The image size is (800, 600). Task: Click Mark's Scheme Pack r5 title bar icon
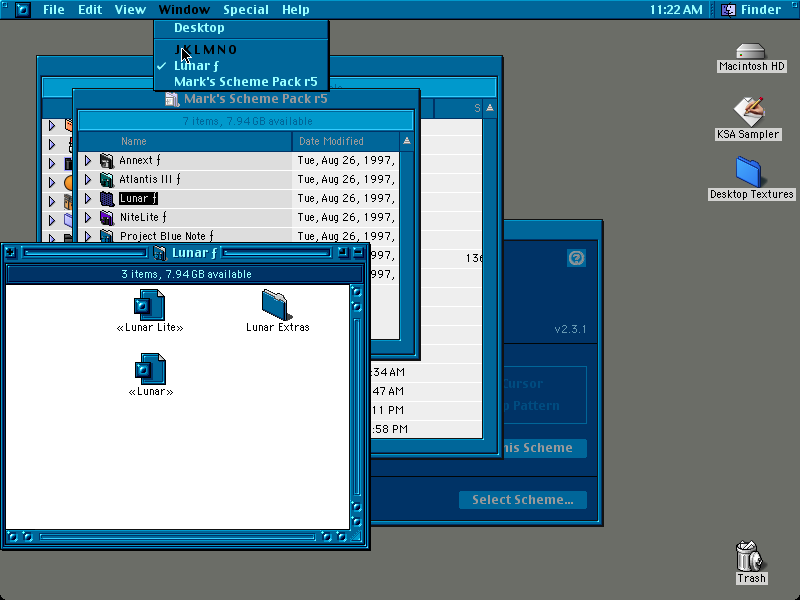click(x=172, y=99)
